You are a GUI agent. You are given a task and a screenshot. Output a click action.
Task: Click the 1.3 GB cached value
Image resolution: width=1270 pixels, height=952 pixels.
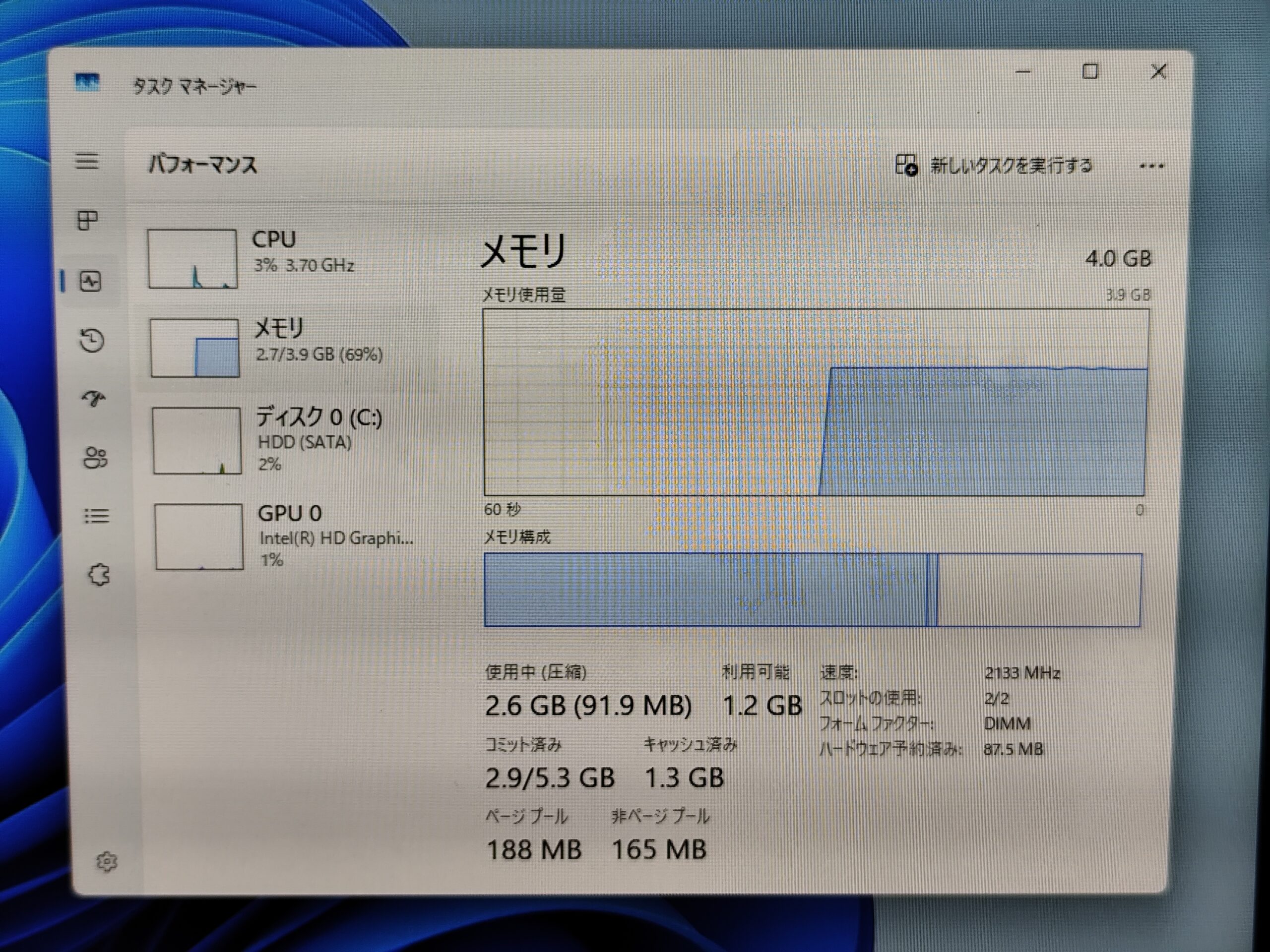point(684,778)
